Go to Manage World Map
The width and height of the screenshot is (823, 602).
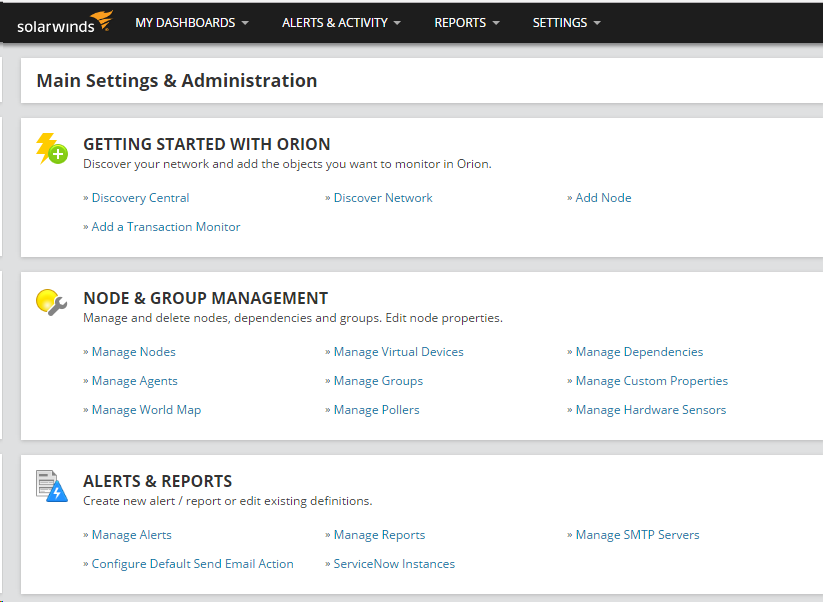point(146,409)
